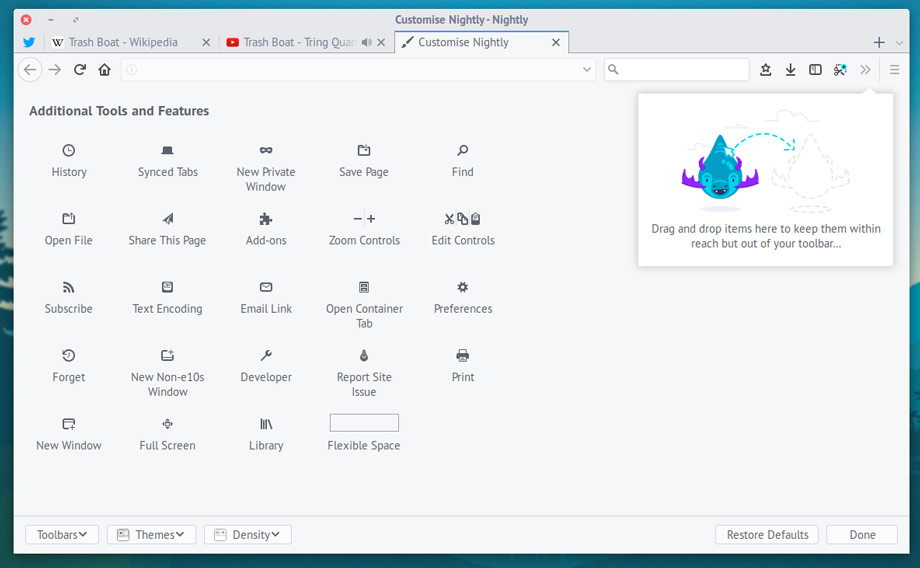The height and width of the screenshot is (568, 920).
Task: Click the Add-ons puzzle piece icon
Action: pyautogui.click(x=266, y=219)
